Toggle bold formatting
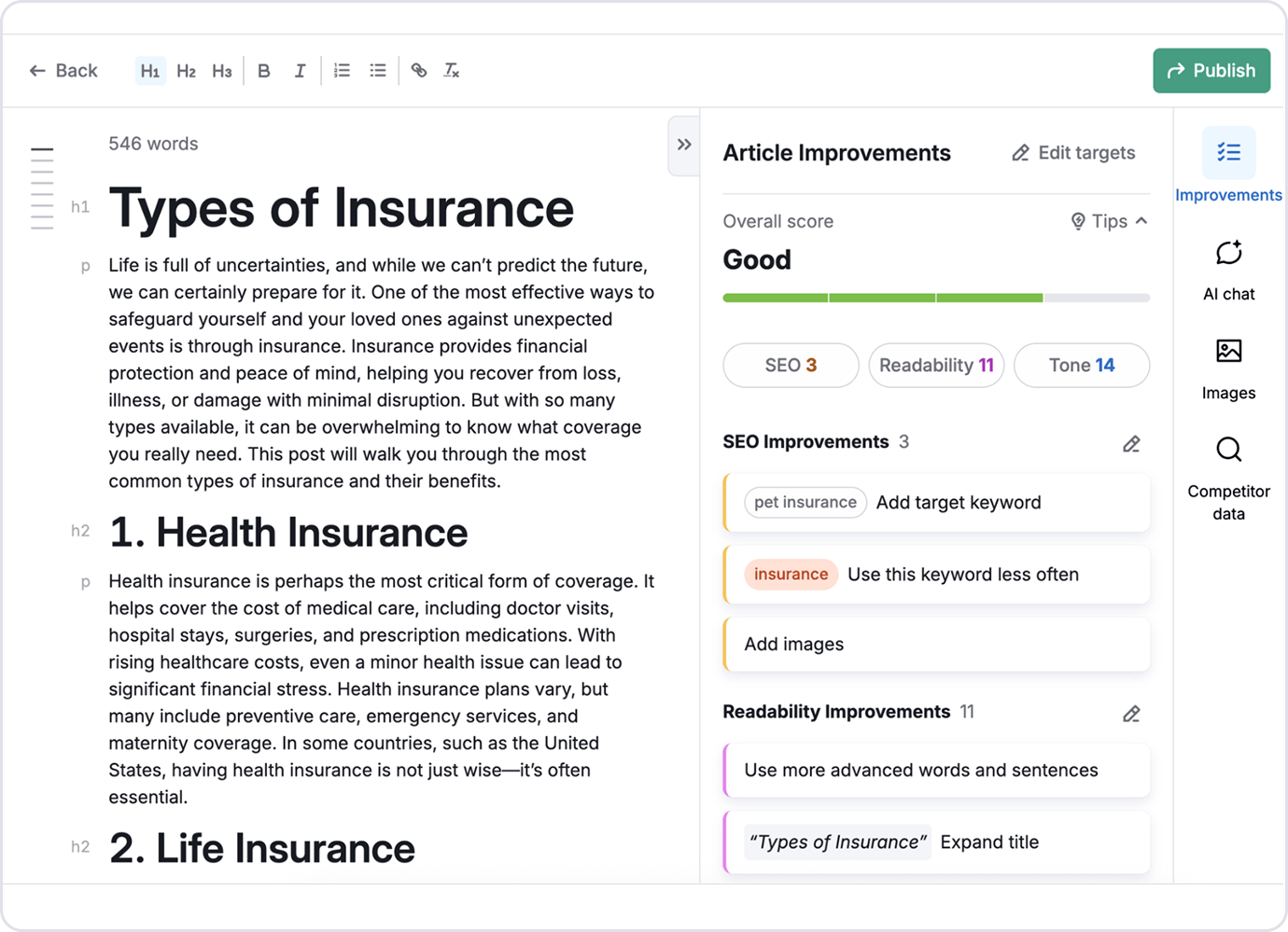 264,70
